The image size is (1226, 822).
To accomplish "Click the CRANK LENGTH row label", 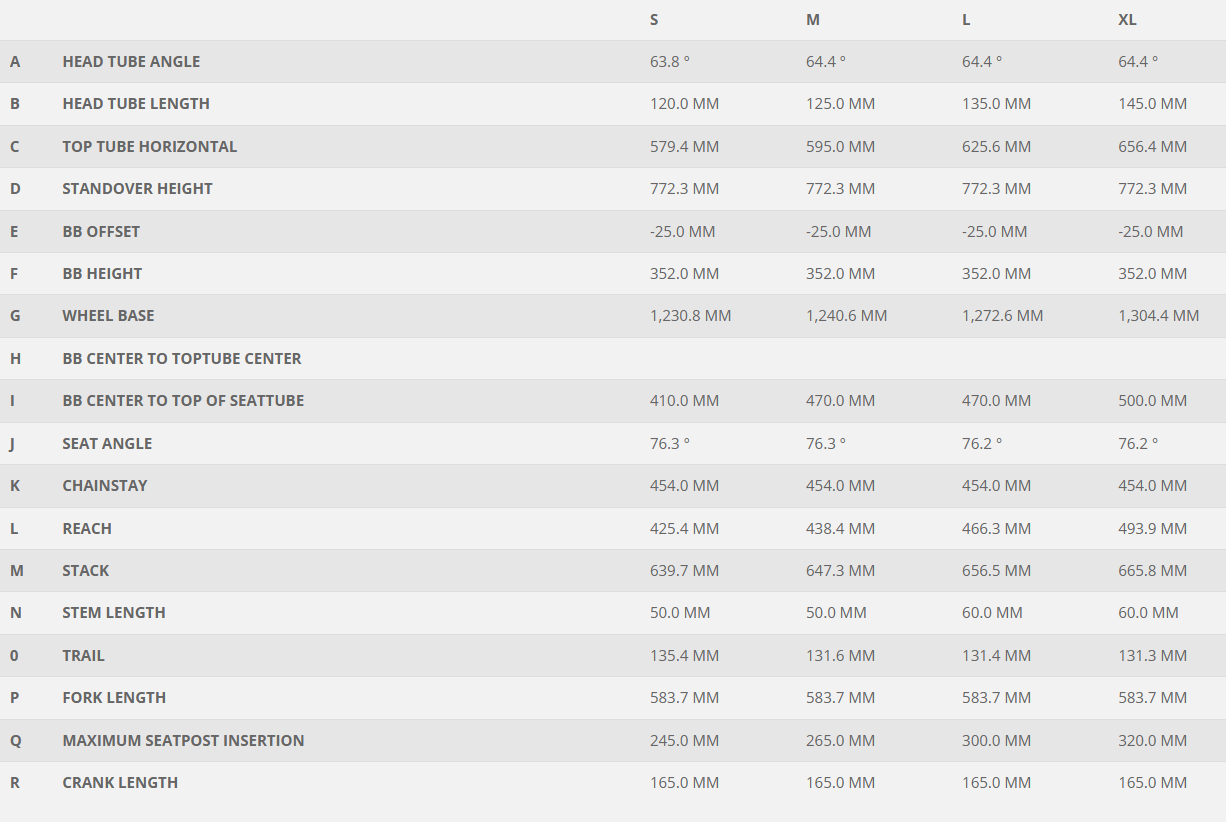I will click(x=120, y=783).
